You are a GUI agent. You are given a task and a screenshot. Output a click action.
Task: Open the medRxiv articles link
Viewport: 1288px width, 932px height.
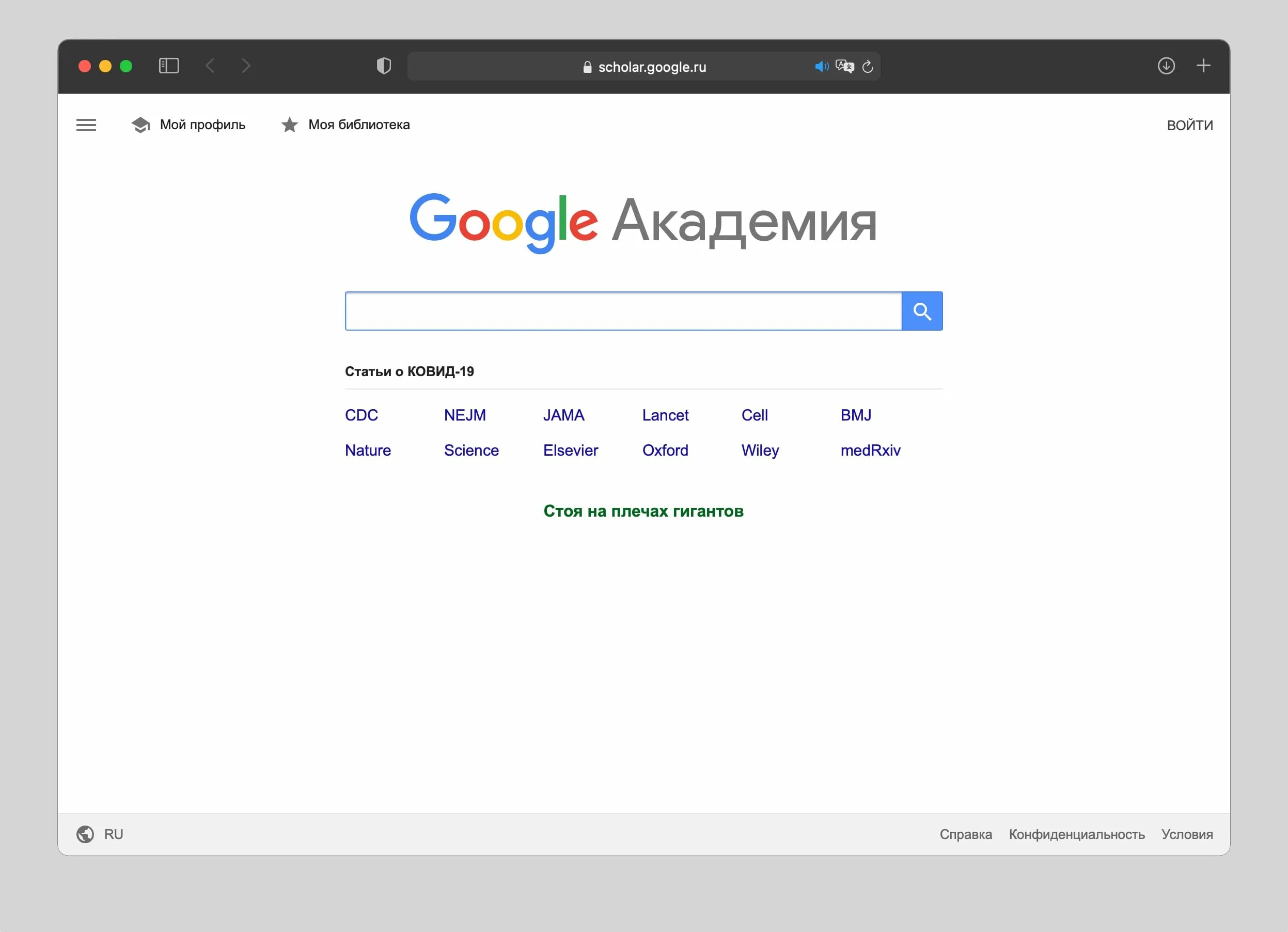pos(870,451)
